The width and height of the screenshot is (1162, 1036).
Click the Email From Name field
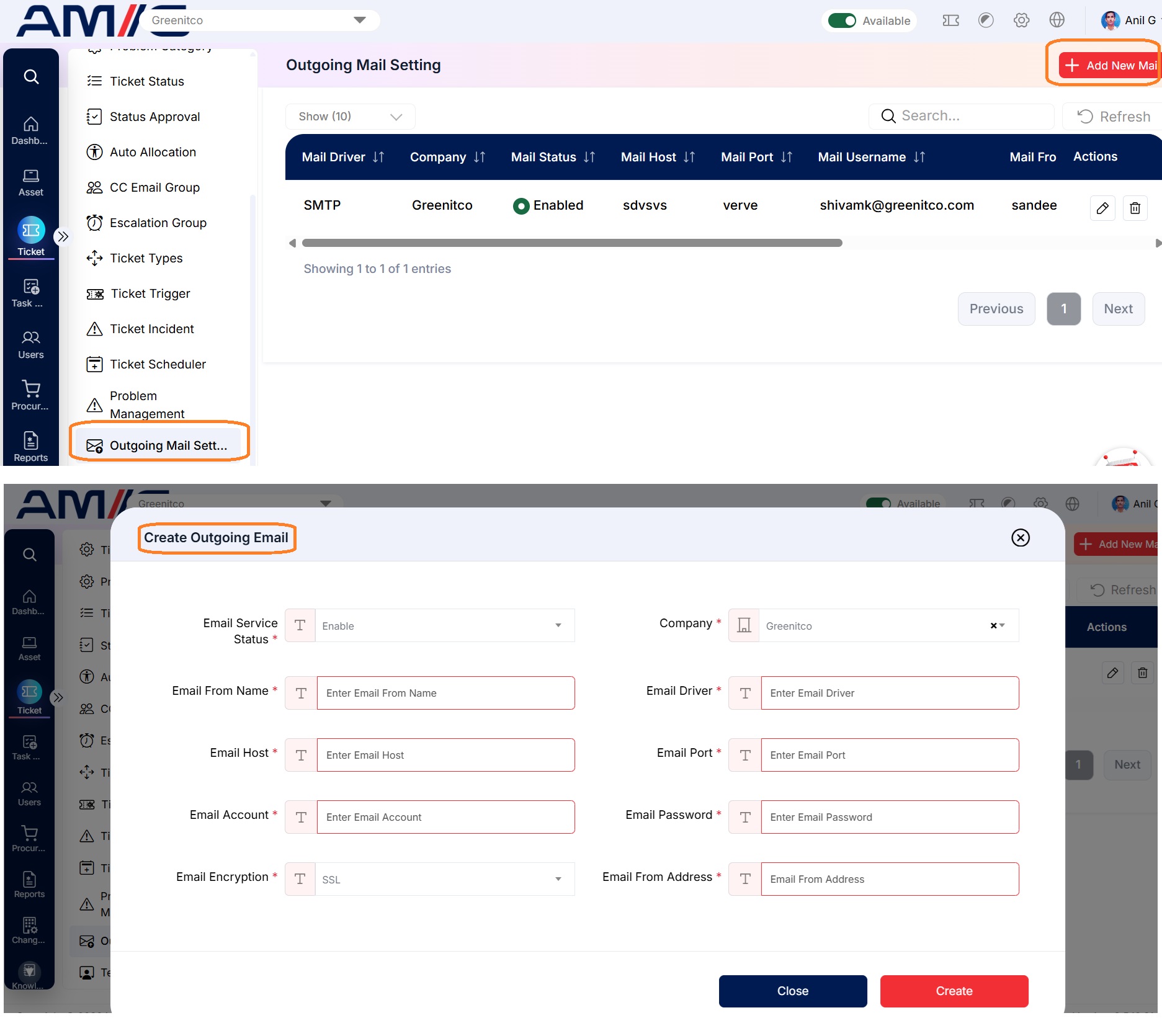click(x=445, y=693)
